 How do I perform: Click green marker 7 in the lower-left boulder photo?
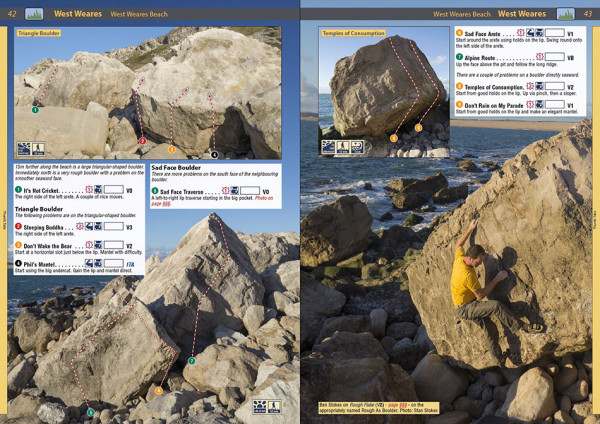click(192, 360)
